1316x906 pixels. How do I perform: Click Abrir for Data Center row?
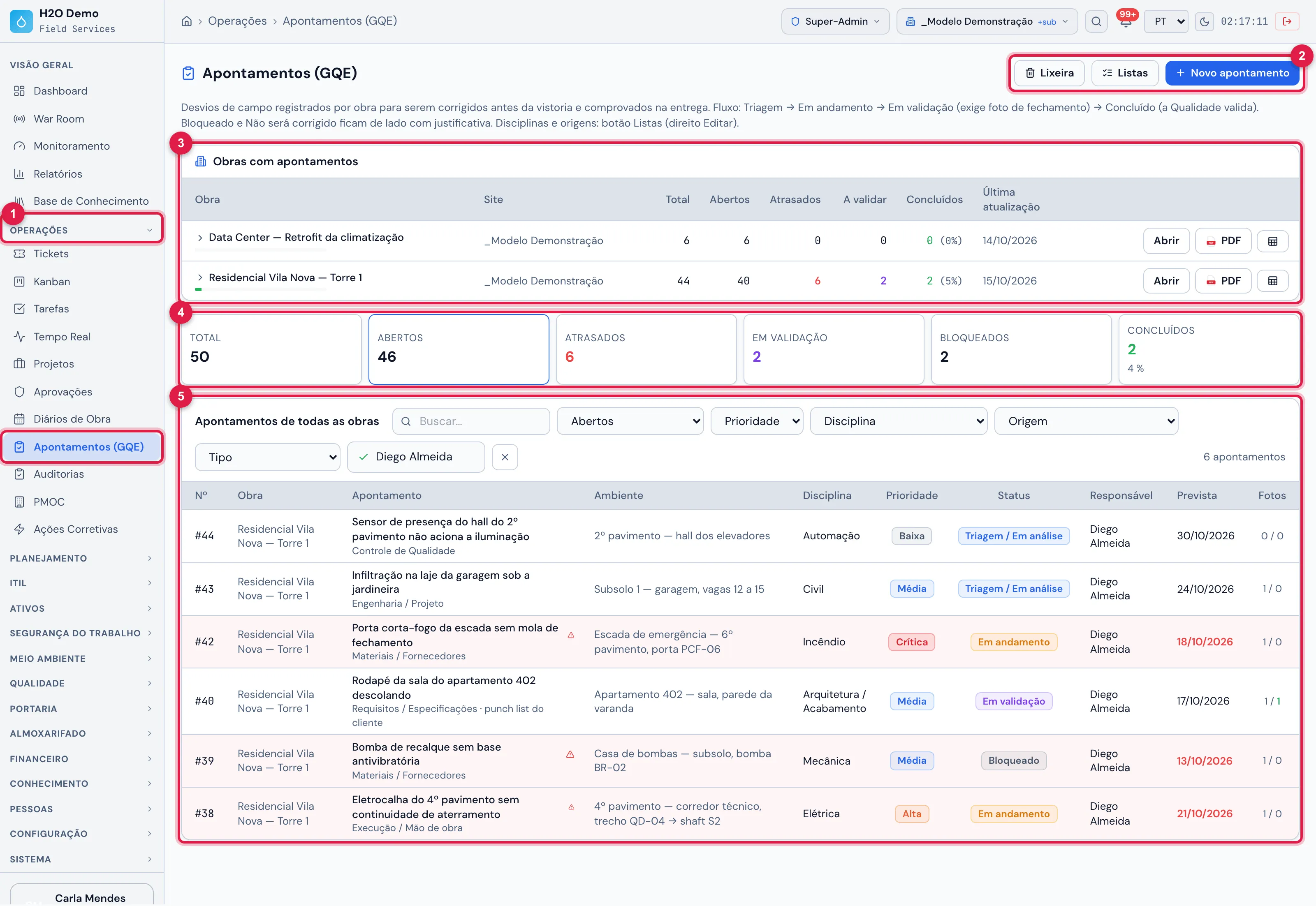[1166, 241]
